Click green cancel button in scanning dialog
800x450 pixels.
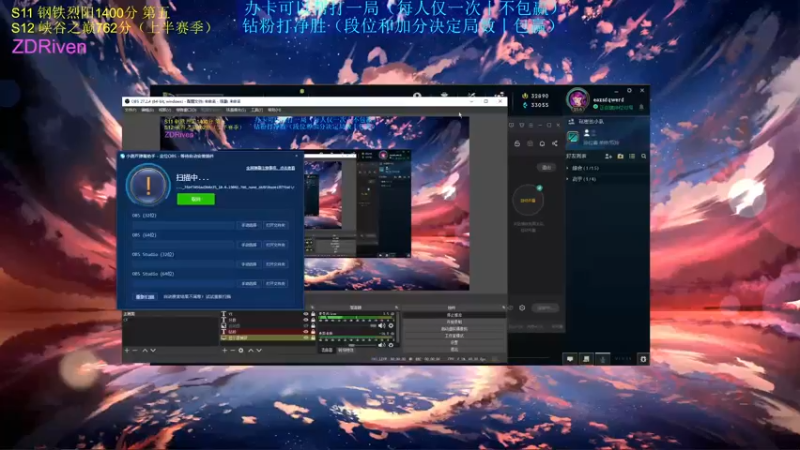pyautogui.click(x=196, y=199)
